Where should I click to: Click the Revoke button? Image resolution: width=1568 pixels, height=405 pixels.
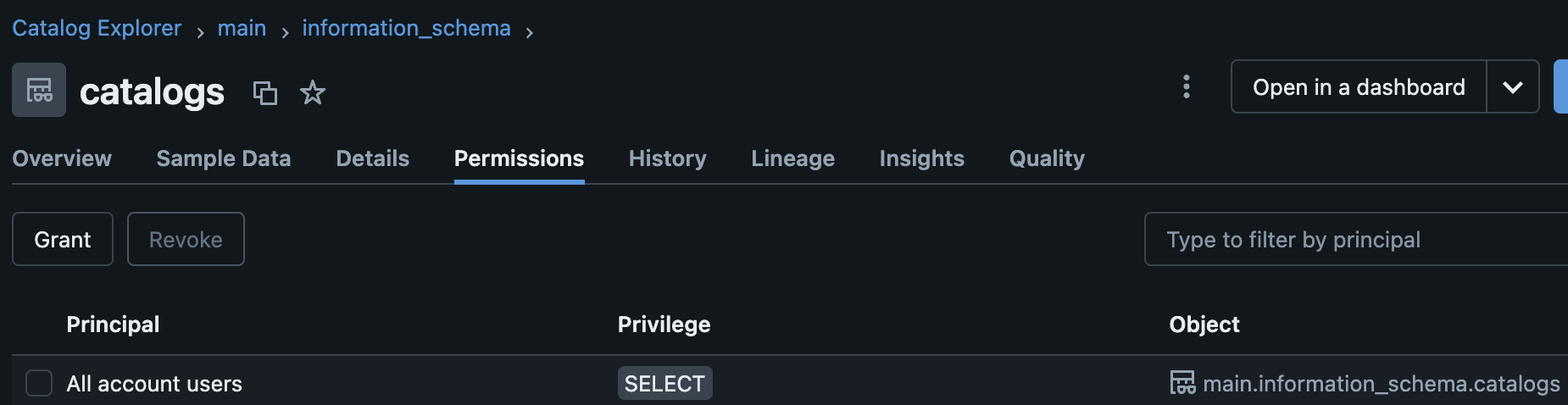tap(186, 239)
